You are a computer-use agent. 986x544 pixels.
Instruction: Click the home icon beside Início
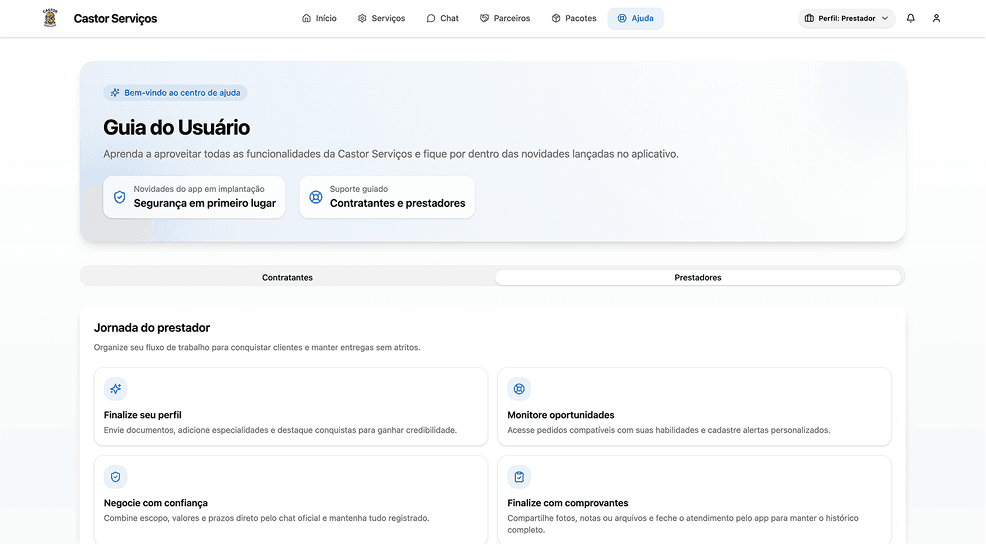pos(306,18)
